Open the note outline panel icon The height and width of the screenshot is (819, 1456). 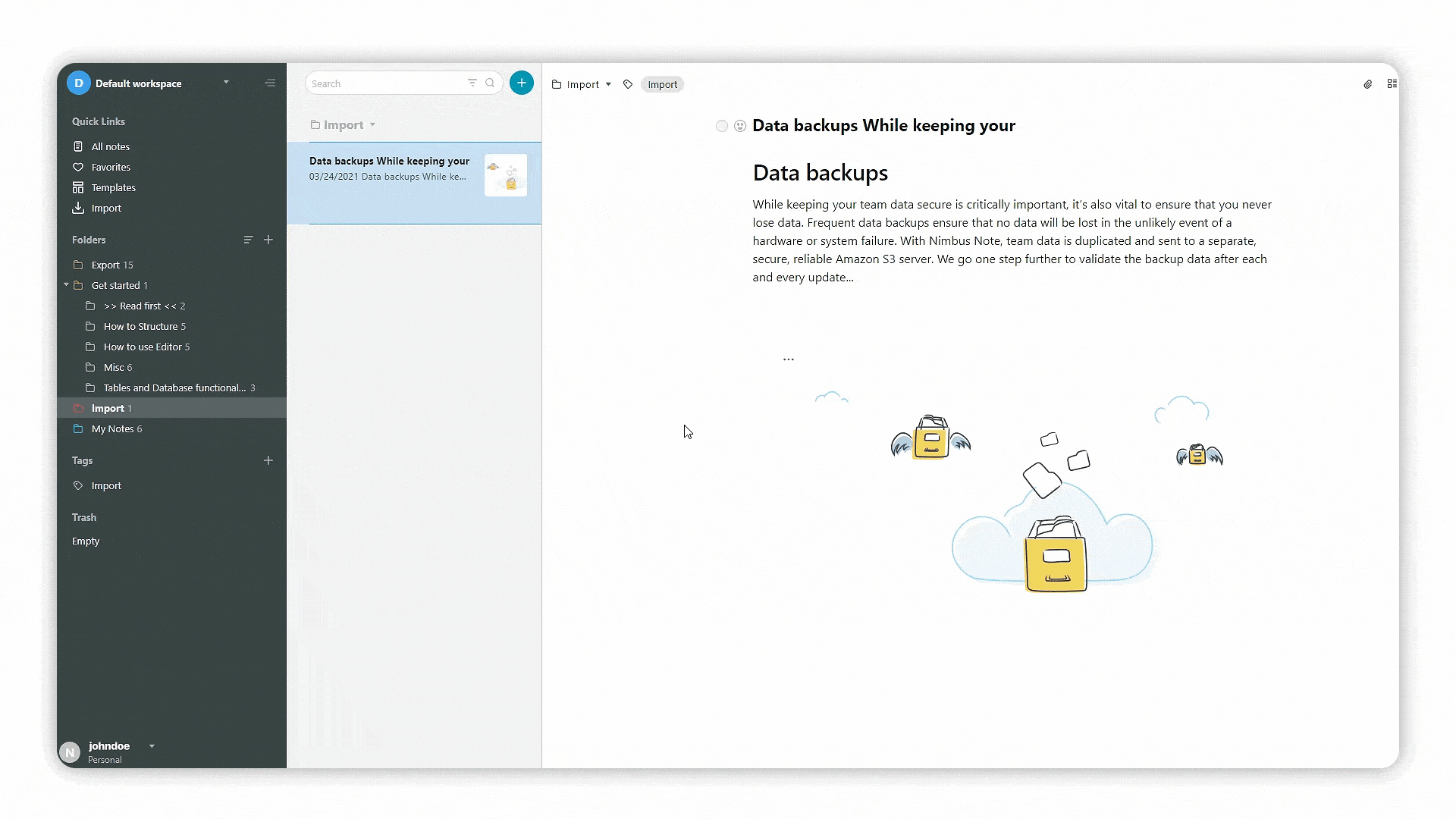point(1392,83)
